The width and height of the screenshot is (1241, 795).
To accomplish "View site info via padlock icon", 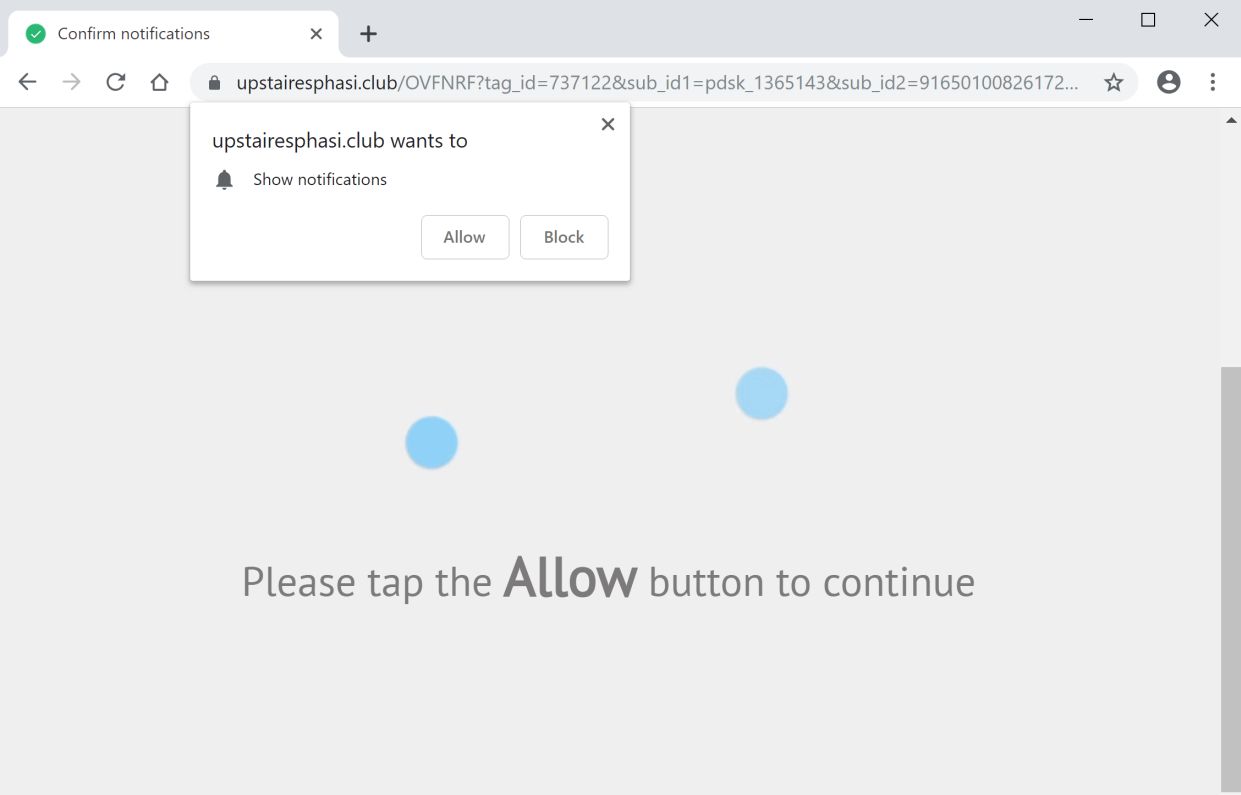I will tap(213, 83).
